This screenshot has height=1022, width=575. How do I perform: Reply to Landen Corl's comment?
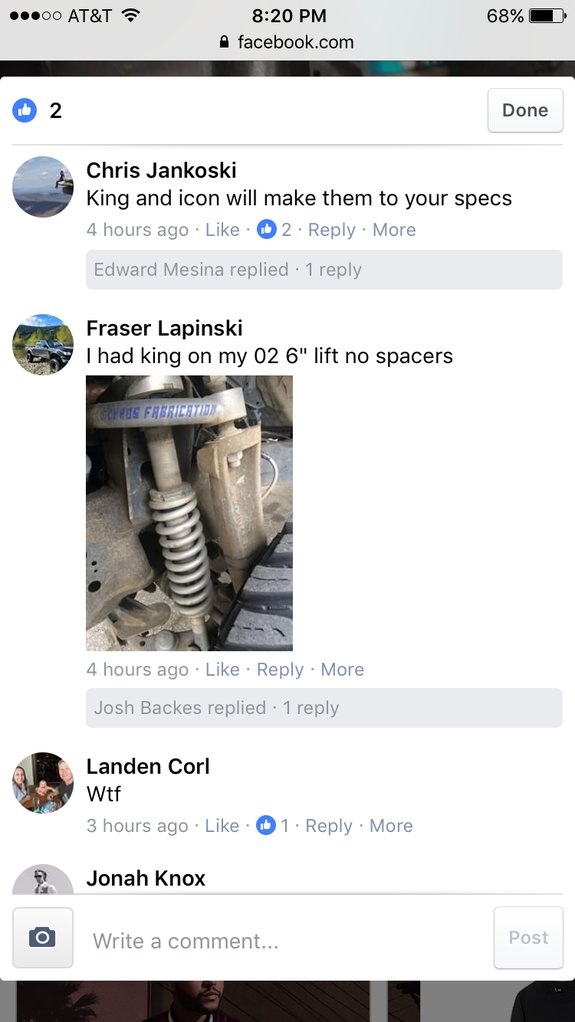pos(329,825)
